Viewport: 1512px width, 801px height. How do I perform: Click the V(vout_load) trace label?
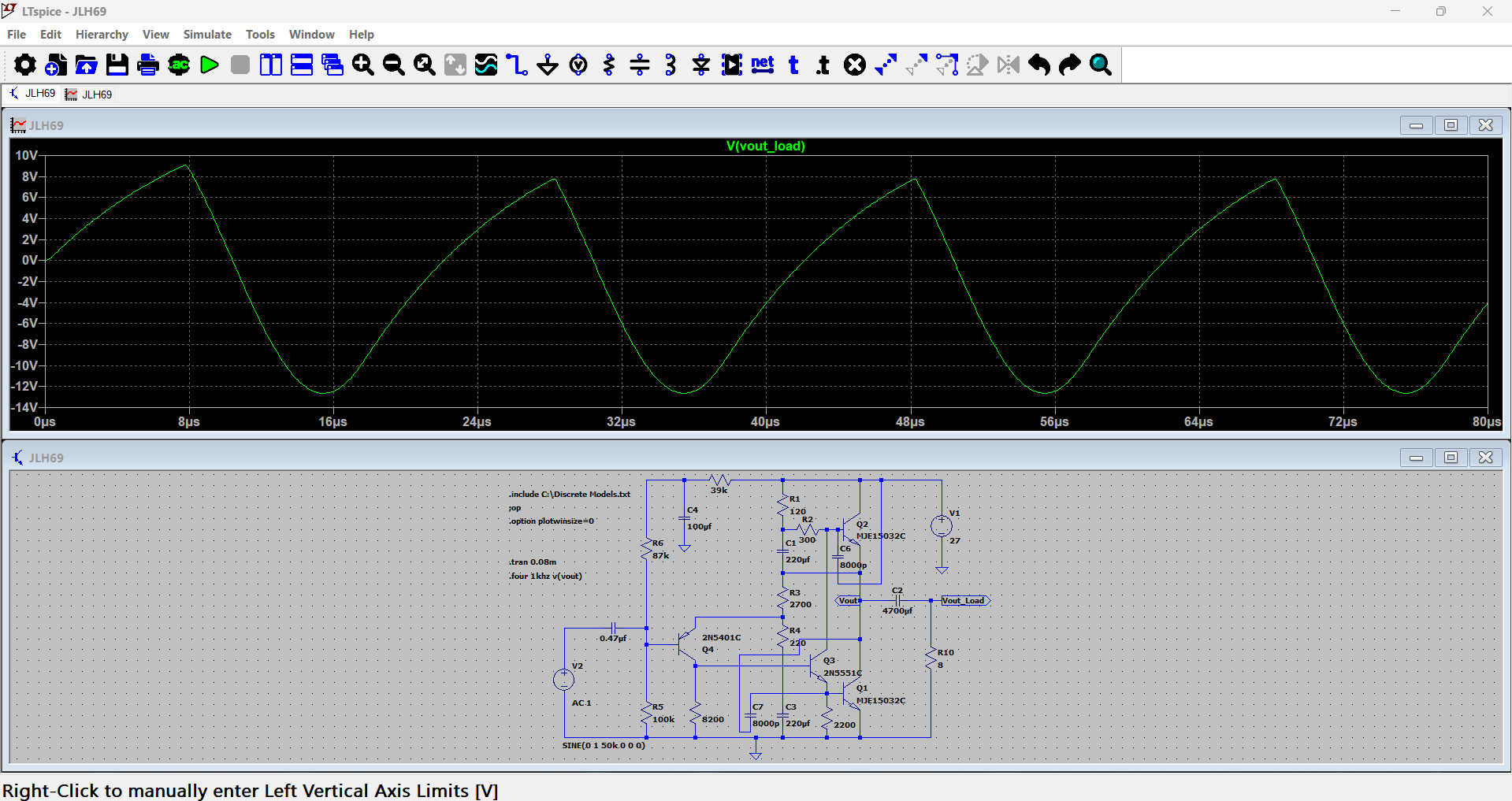click(765, 146)
